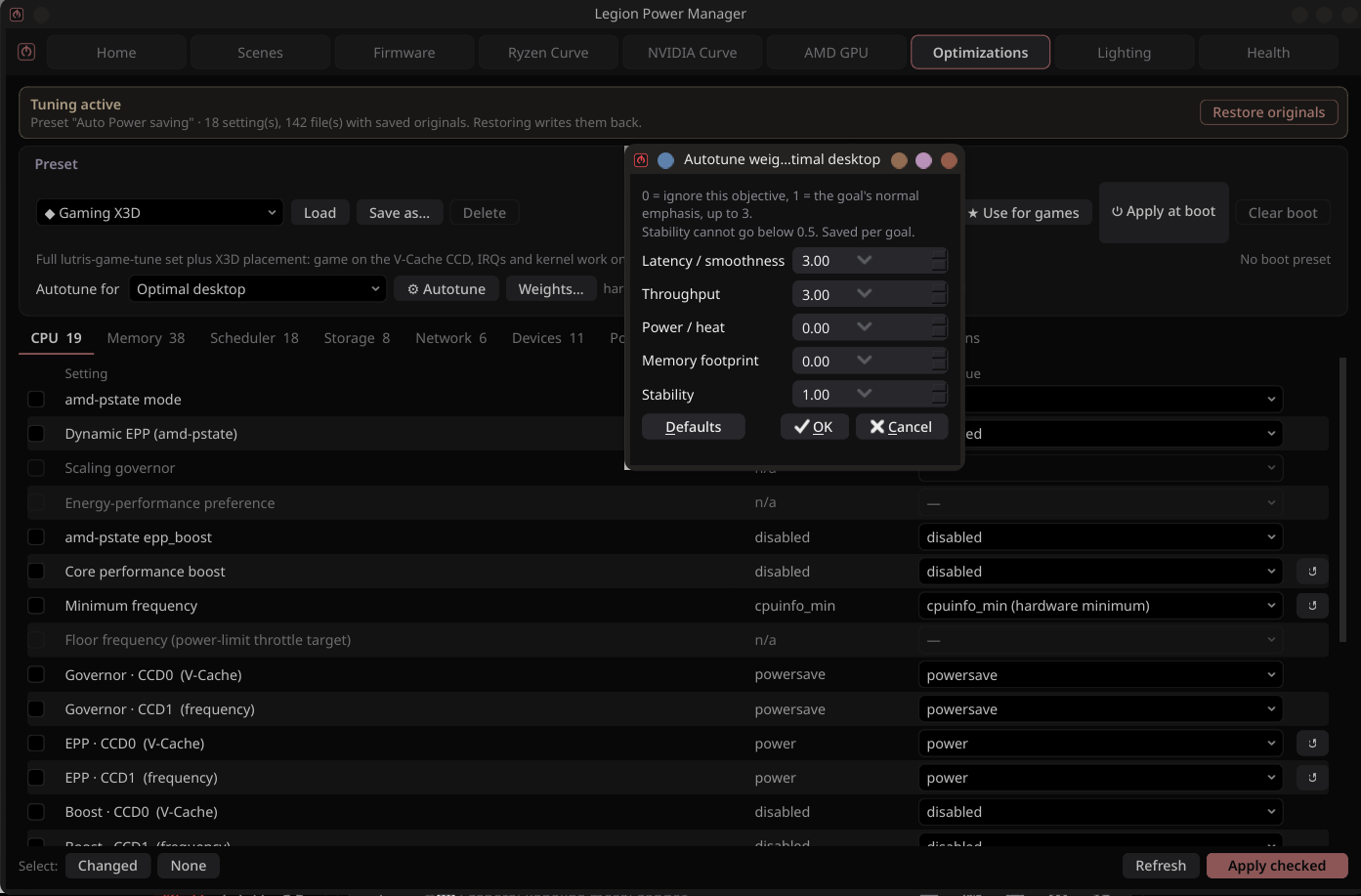Check the Minimum frequency row checkbox
Viewport: 1361px width, 896px height.
(x=36, y=606)
